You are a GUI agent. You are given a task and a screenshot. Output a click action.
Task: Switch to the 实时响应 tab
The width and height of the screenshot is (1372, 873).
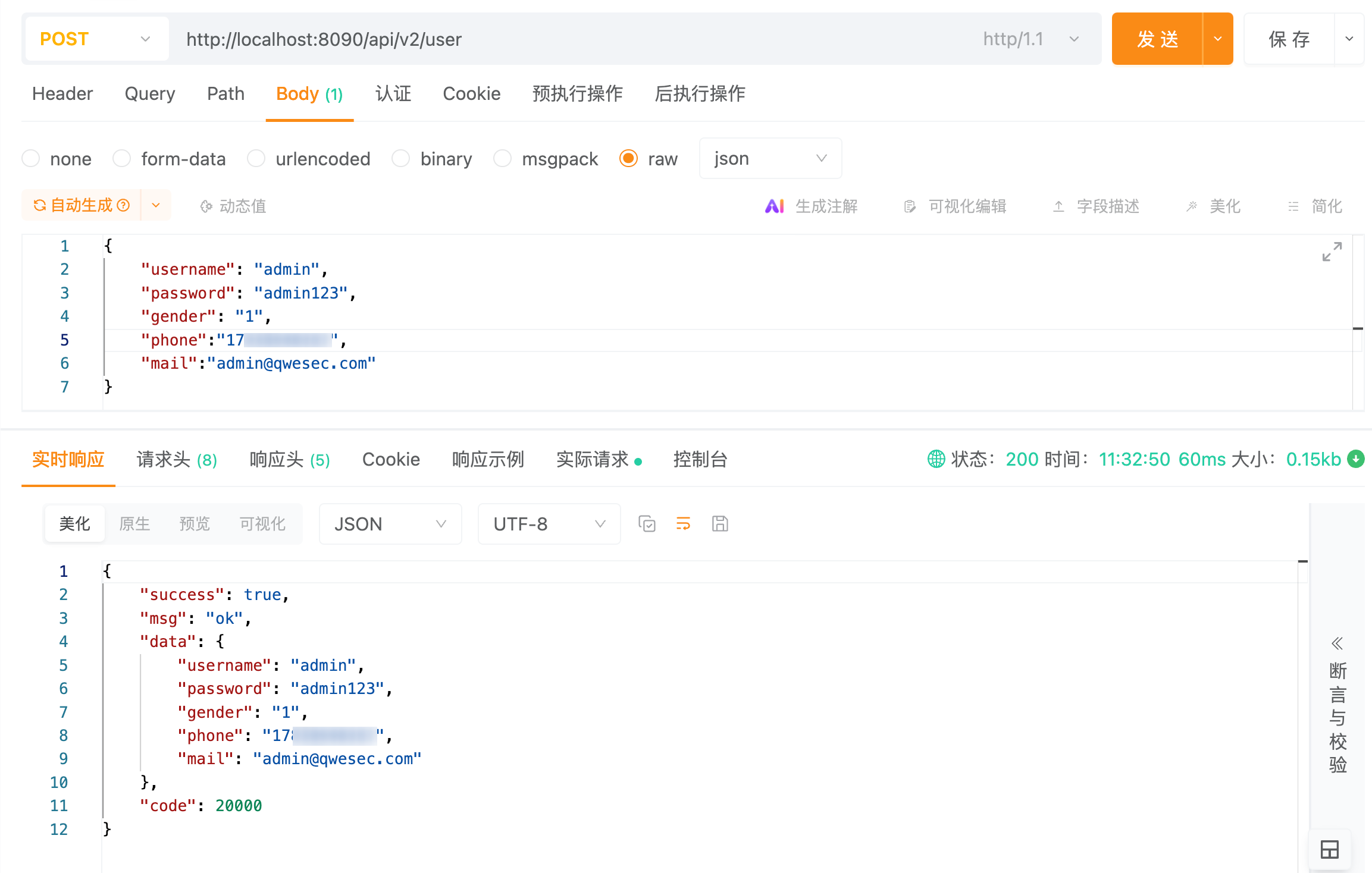tap(68, 460)
